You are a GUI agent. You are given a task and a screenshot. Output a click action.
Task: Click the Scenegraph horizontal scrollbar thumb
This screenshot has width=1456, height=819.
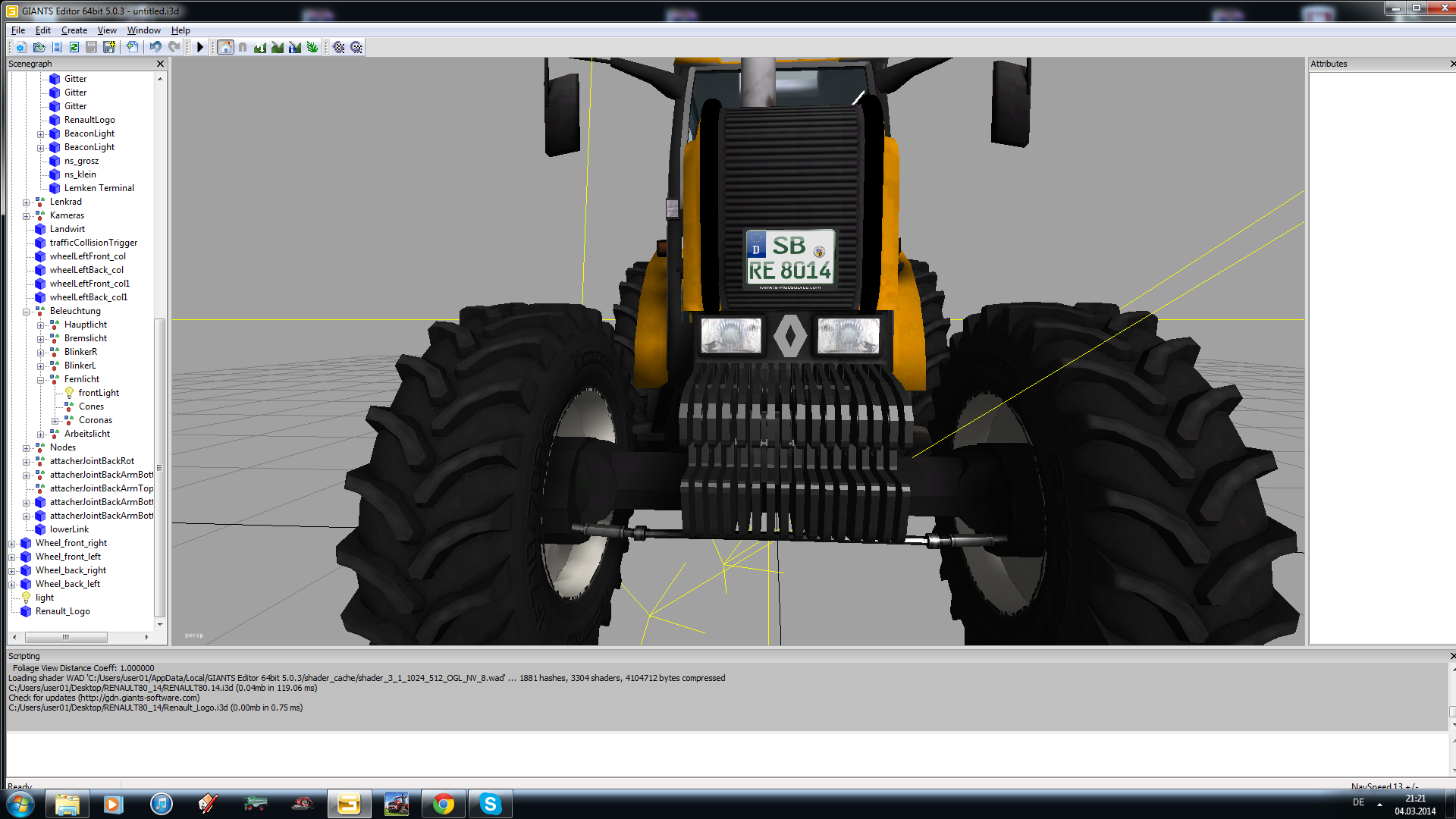tap(66, 637)
